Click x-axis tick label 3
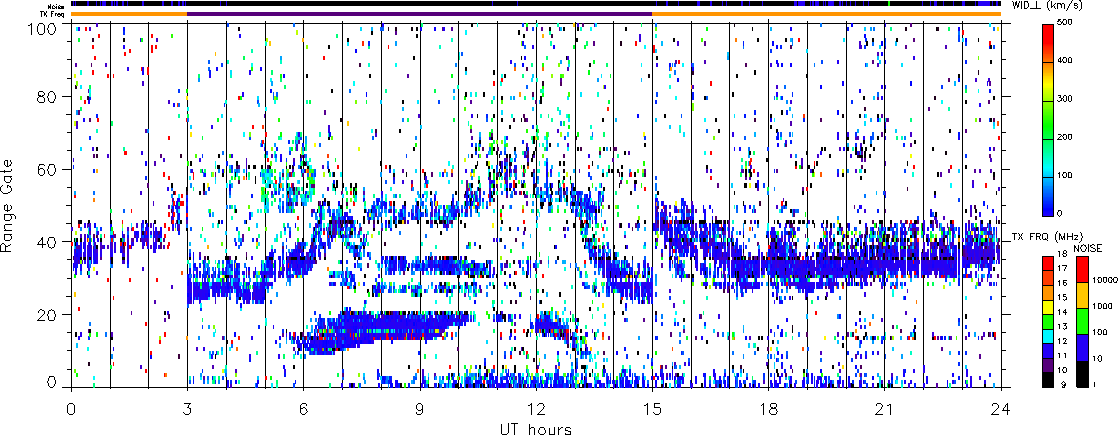Viewport: 1118px width, 435px height. point(187,407)
